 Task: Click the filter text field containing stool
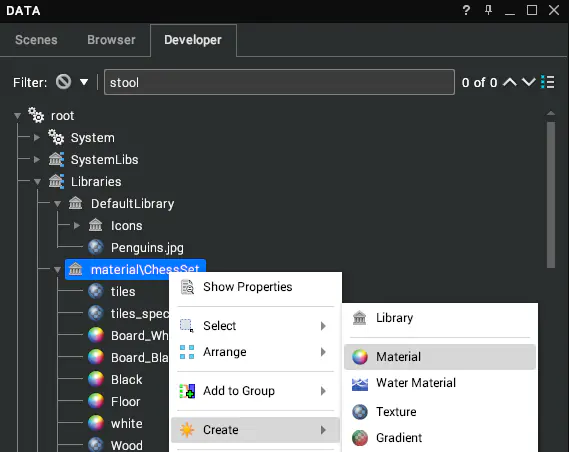[279, 82]
